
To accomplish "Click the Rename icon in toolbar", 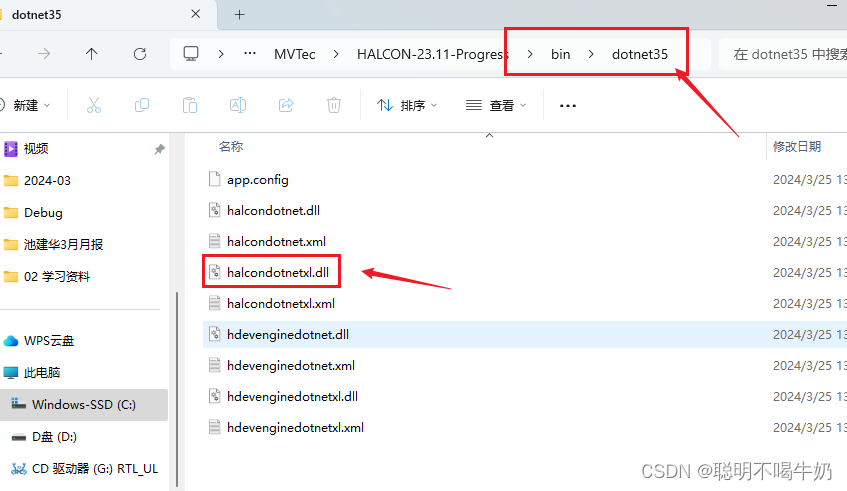I will [x=238, y=105].
